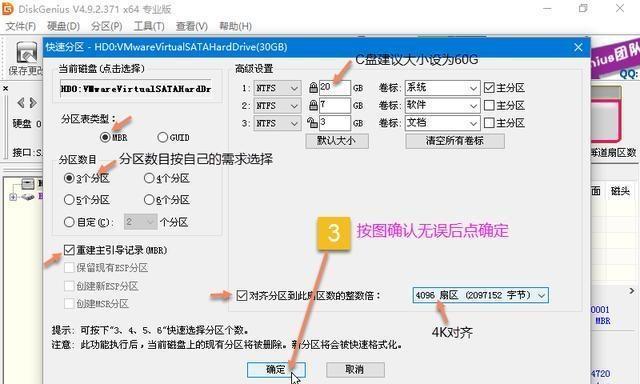Click the DiskGenius app logo icon

pos(8,9)
